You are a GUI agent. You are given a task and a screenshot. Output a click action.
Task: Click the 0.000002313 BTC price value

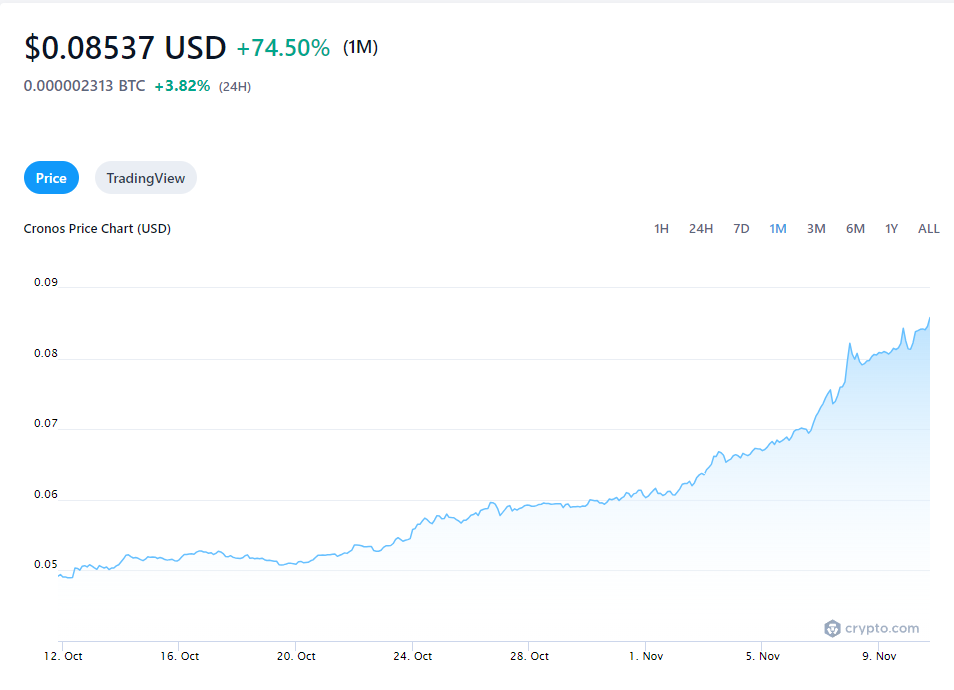[x=84, y=86]
